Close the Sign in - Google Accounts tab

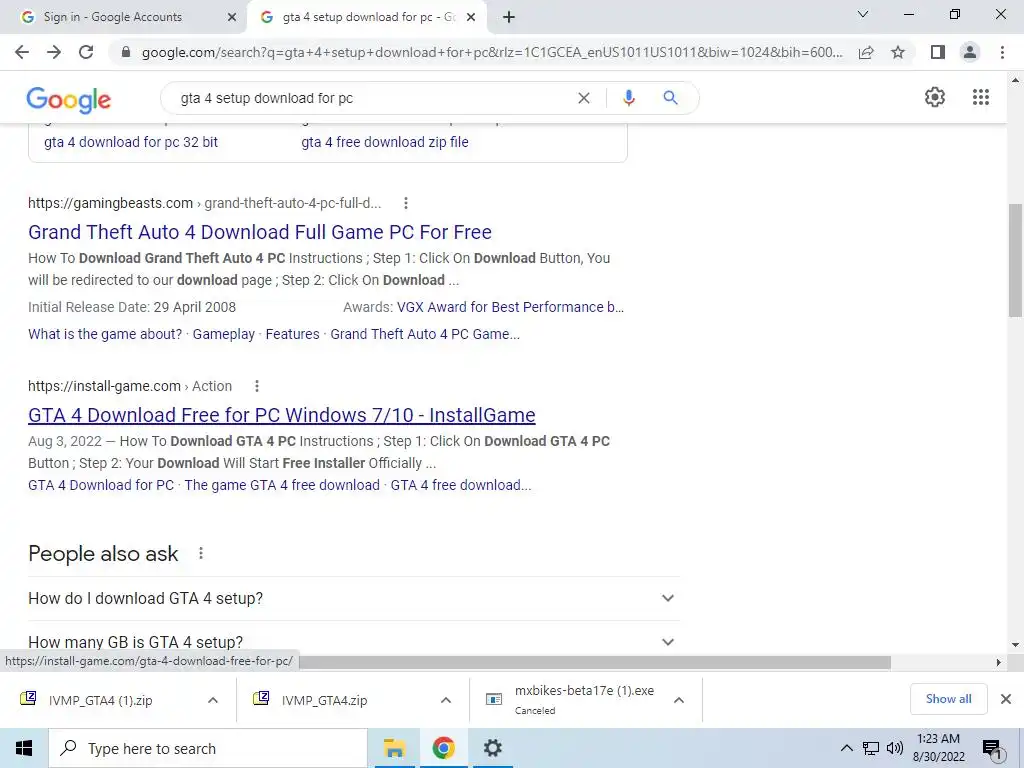(x=232, y=18)
